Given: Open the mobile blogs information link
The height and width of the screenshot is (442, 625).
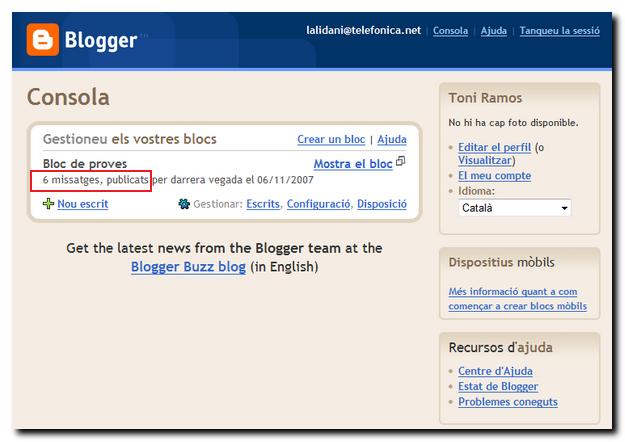Looking at the screenshot, I should pos(517,299).
